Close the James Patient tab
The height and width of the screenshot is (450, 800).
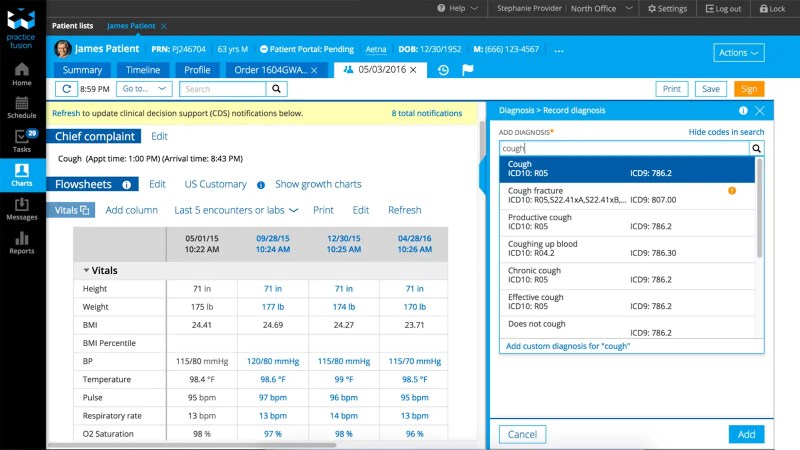164,26
